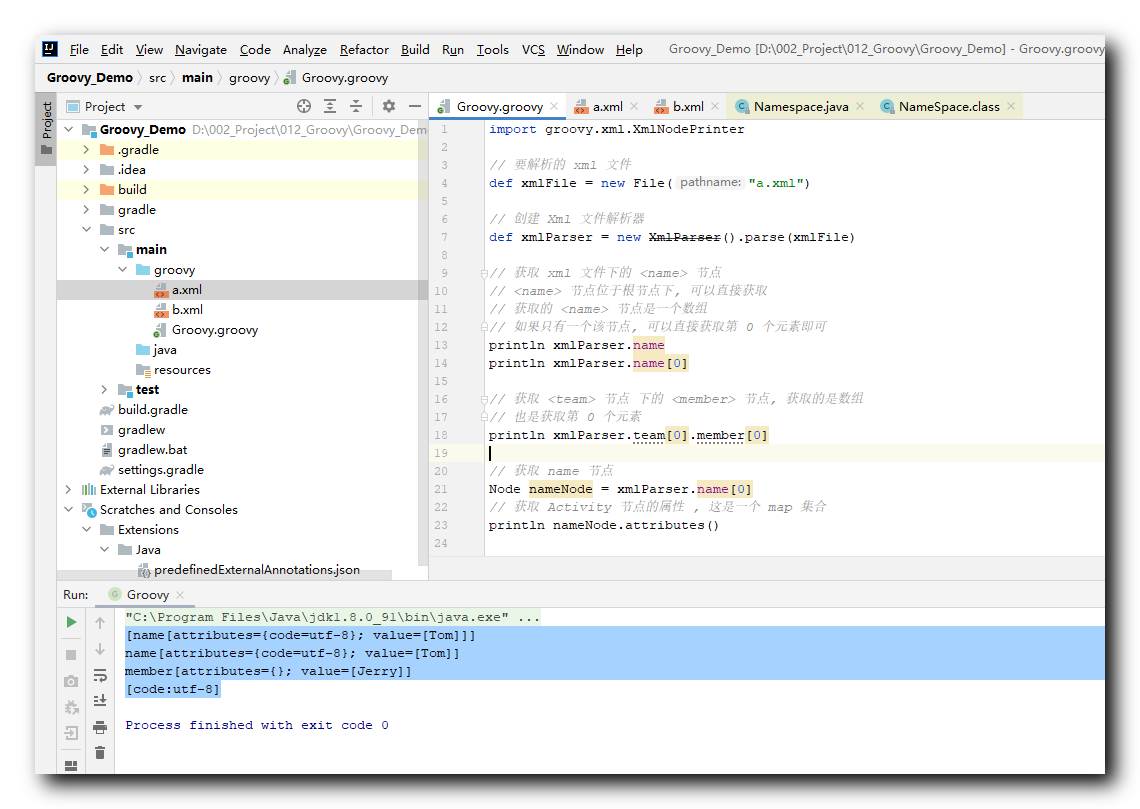Expand the gradle folder in Project tree
This screenshot has height=809, width=1140.
pos(86,209)
